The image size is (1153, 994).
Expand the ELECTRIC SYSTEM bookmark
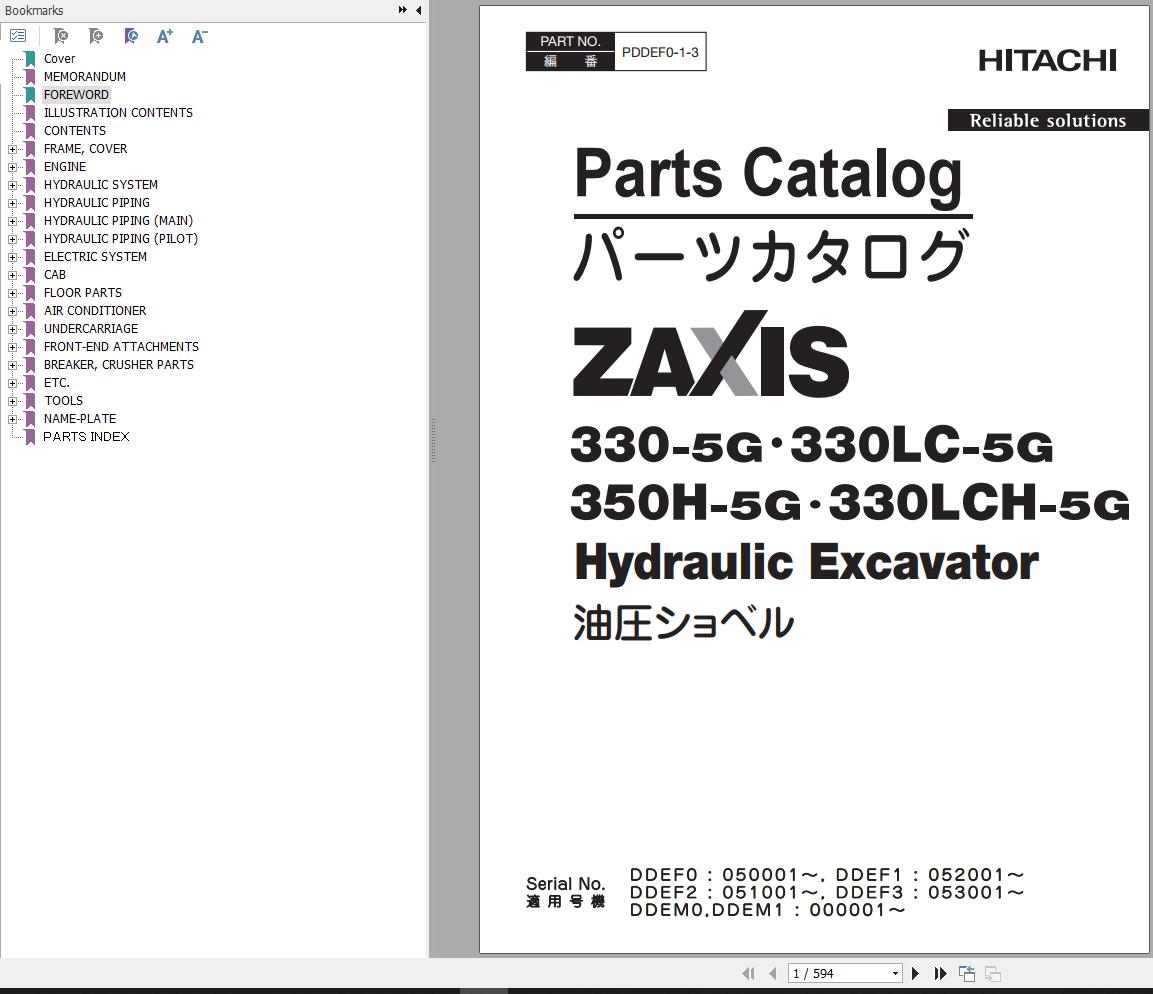[x=12, y=257]
